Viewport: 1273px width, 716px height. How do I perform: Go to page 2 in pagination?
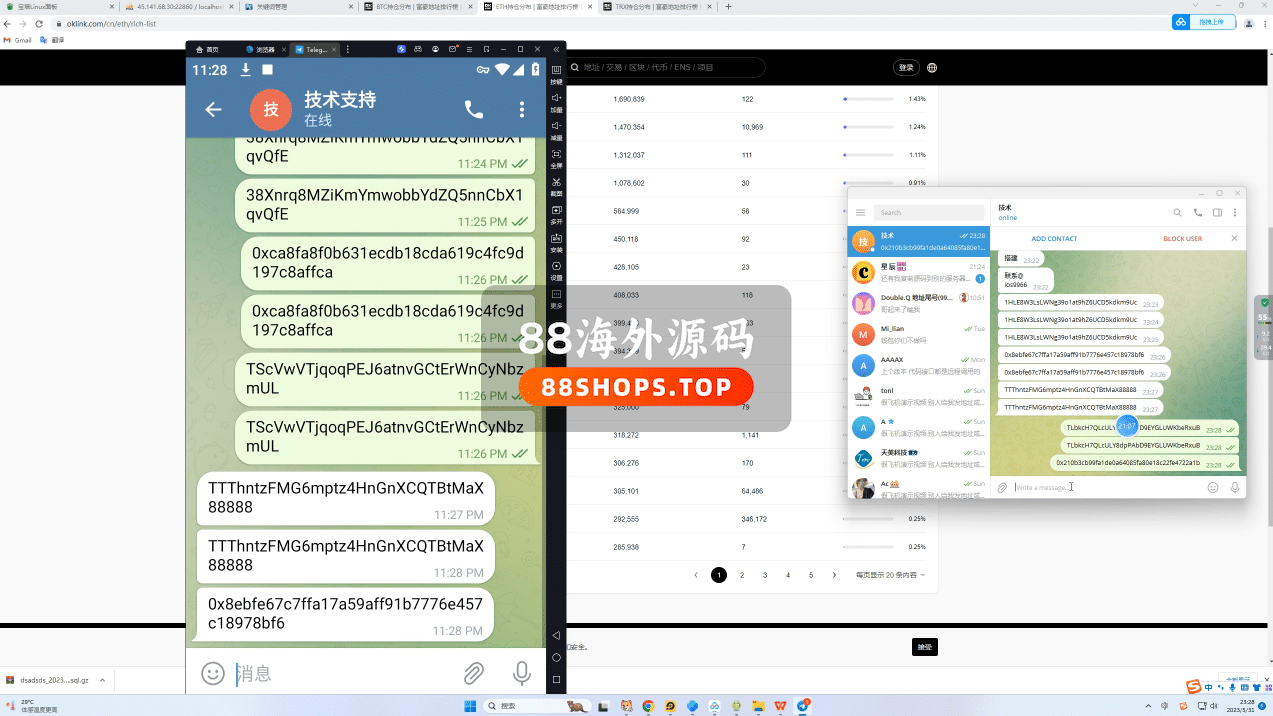pyautogui.click(x=742, y=575)
